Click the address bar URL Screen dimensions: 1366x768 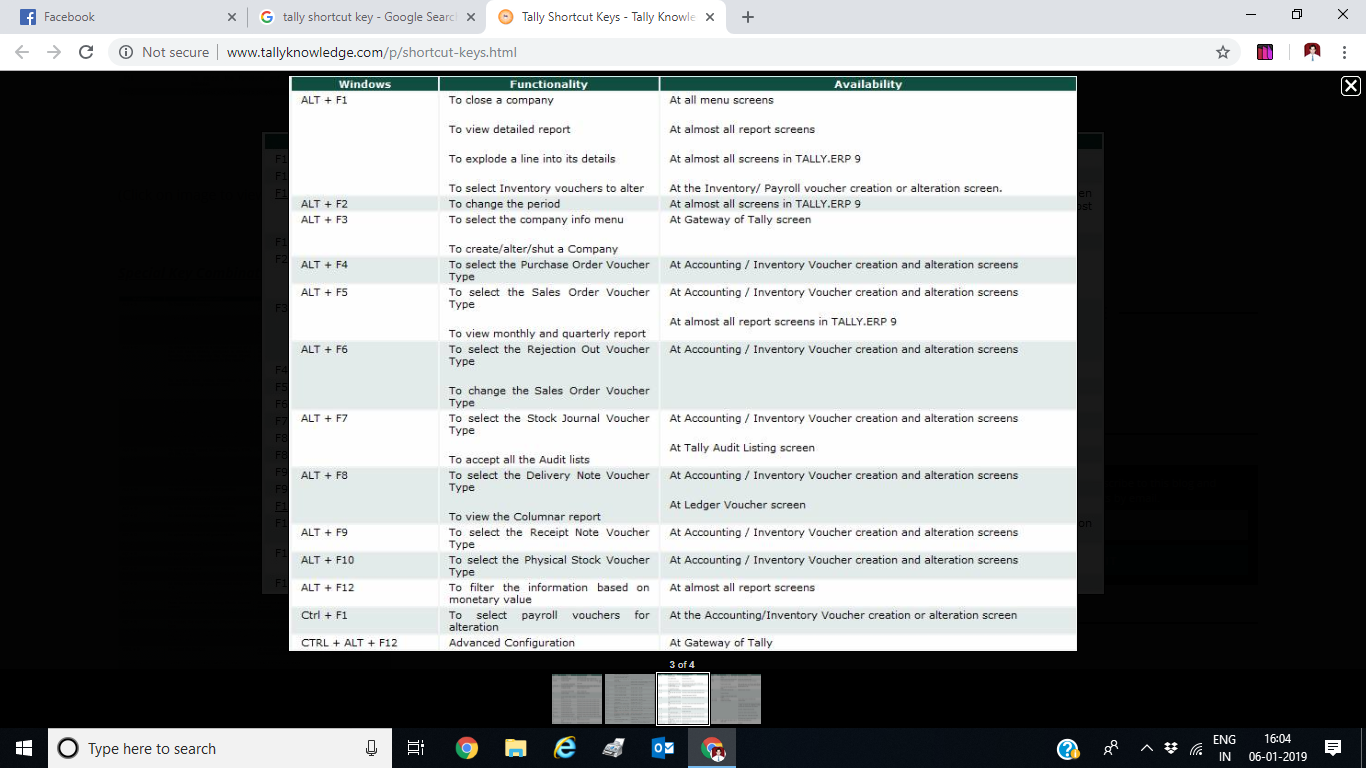click(x=371, y=52)
